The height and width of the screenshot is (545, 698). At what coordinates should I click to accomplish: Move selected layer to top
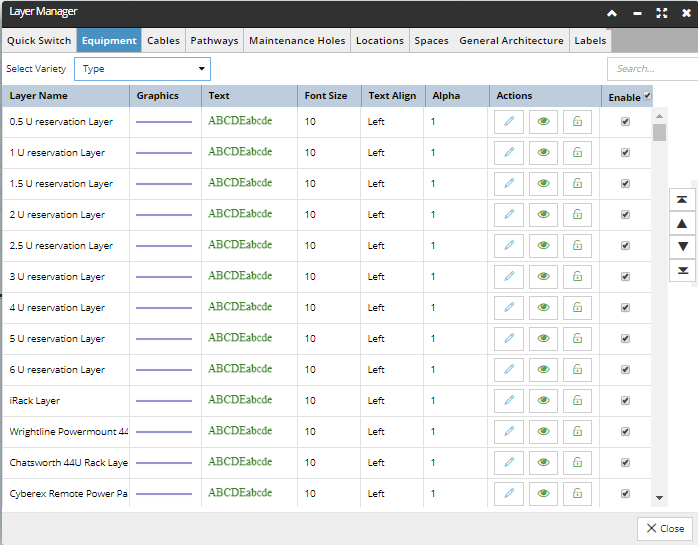682,199
